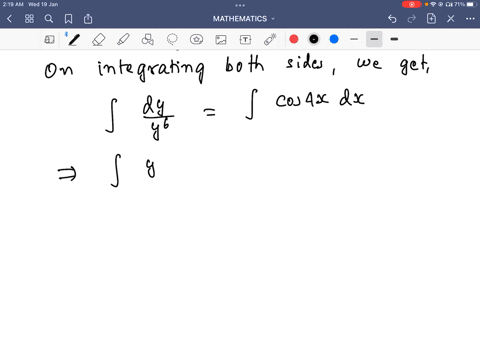480x360 pixels.
Task: Select the Shapes tool
Action: pyautogui.click(x=147, y=39)
